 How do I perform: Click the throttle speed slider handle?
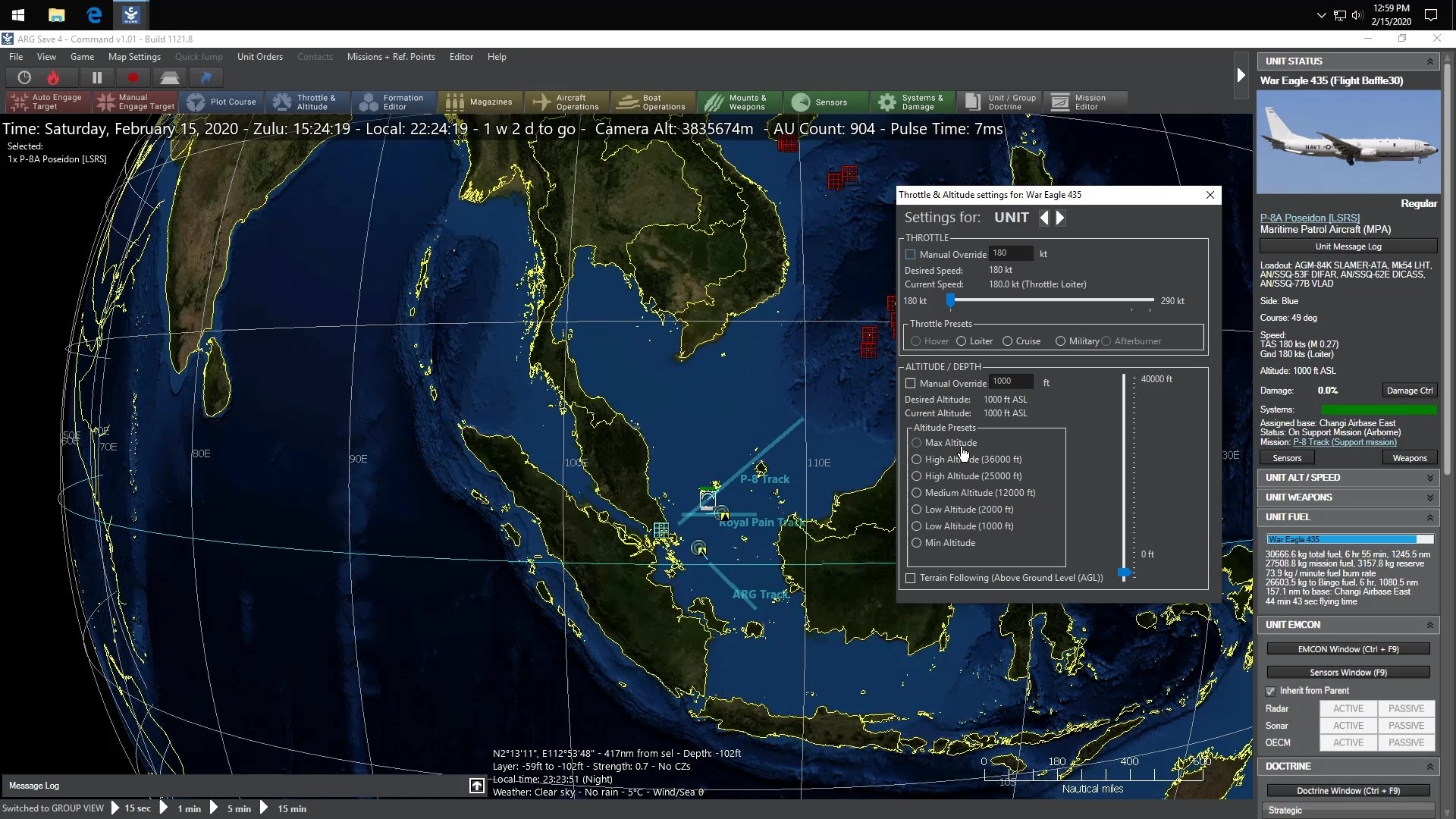click(x=950, y=301)
